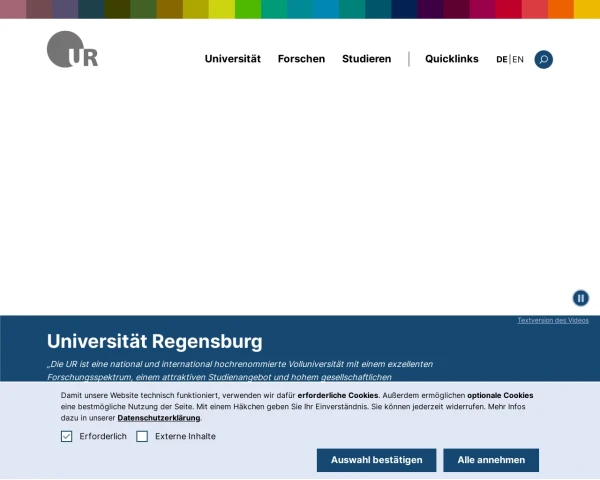Switch language to EN
The height and width of the screenshot is (480, 600).
pos(518,59)
